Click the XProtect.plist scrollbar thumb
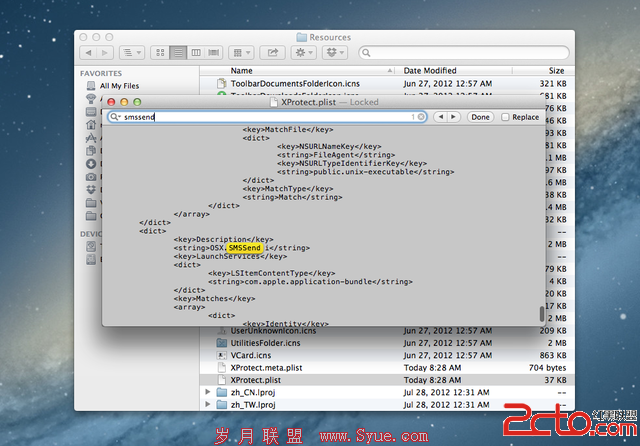This screenshot has width=640, height=446. 542,314
